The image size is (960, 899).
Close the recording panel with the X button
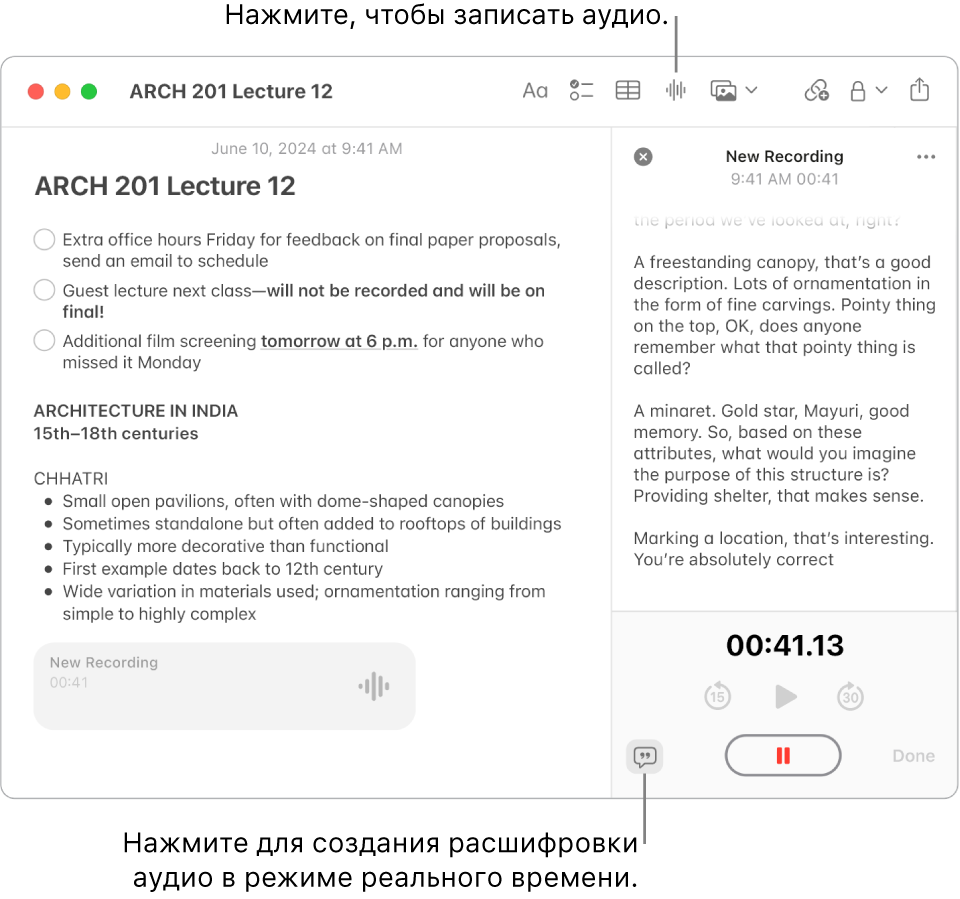pos(643,157)
